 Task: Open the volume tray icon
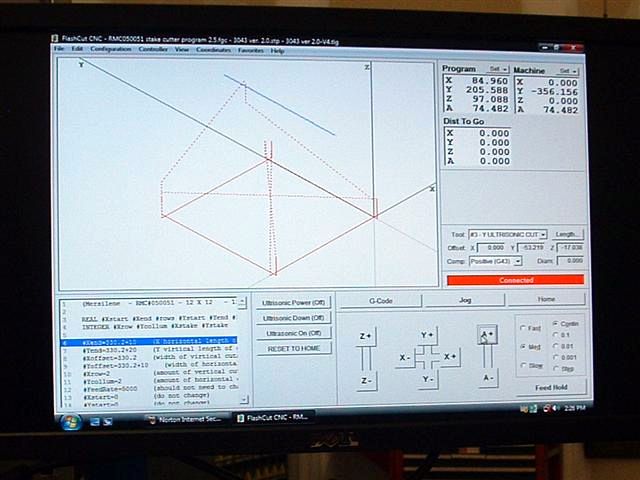coord(555,408)
